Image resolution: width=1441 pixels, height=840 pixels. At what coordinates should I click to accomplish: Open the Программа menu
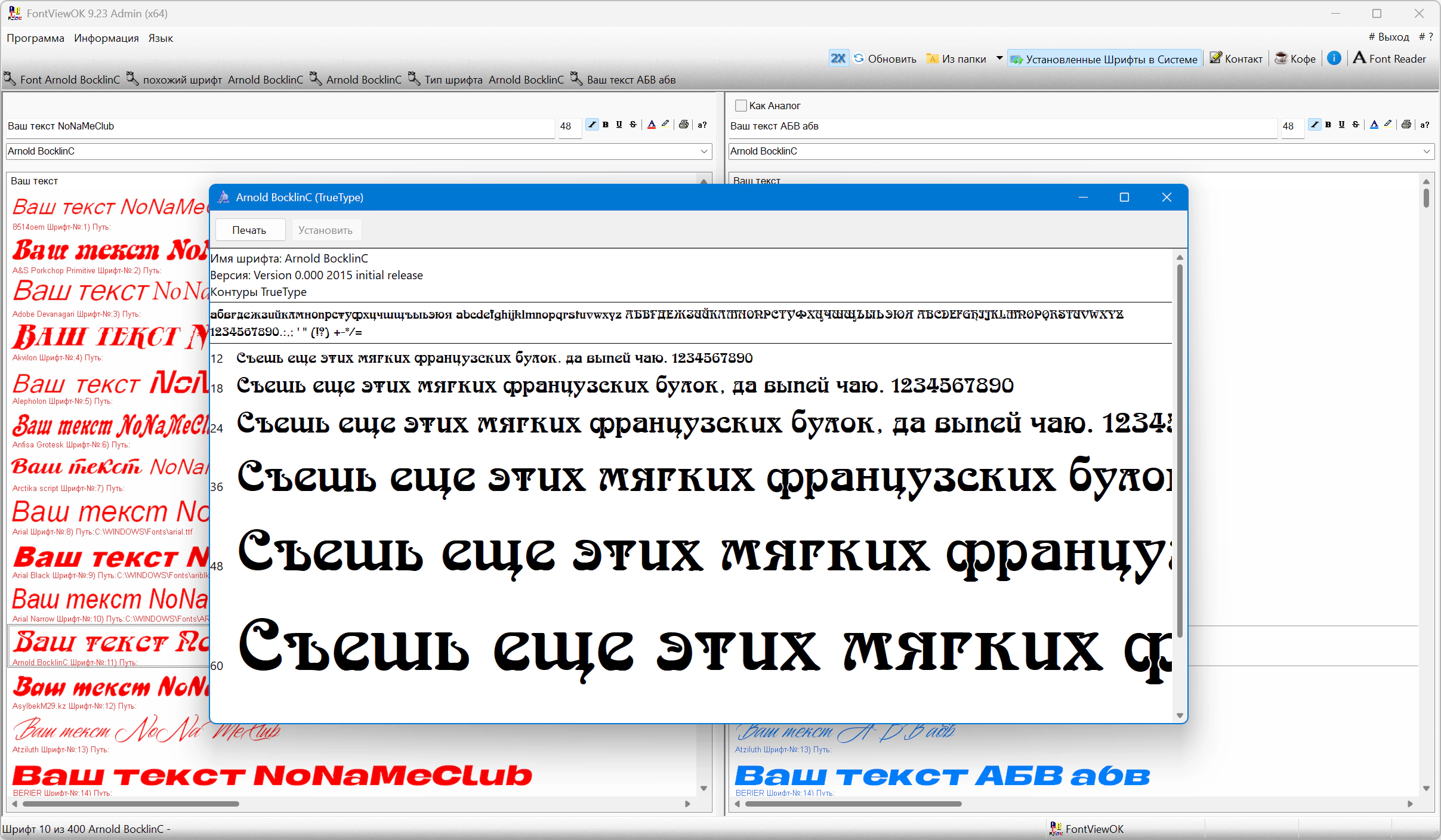click(35, 38)
